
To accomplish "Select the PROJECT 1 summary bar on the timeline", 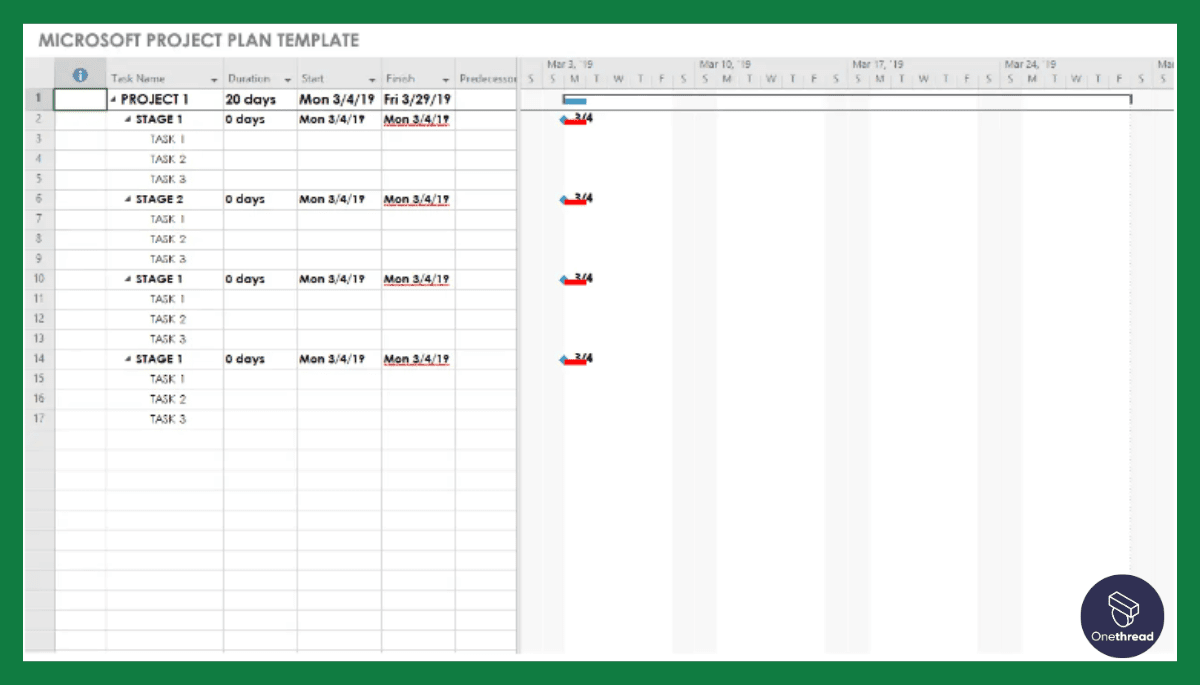I will tap(575, 99).
